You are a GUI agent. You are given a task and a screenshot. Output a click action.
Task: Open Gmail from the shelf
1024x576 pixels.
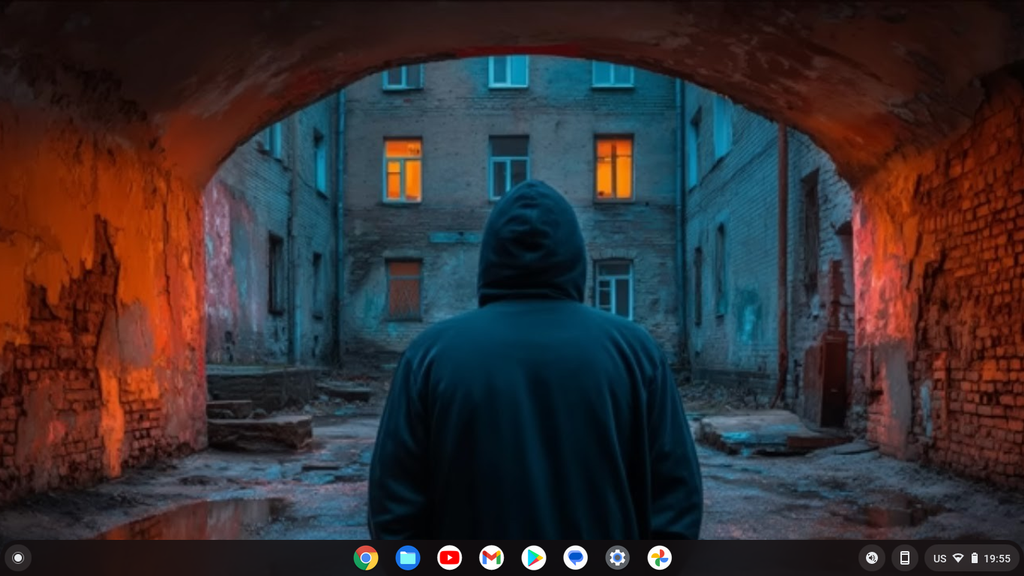pos(491,558)
